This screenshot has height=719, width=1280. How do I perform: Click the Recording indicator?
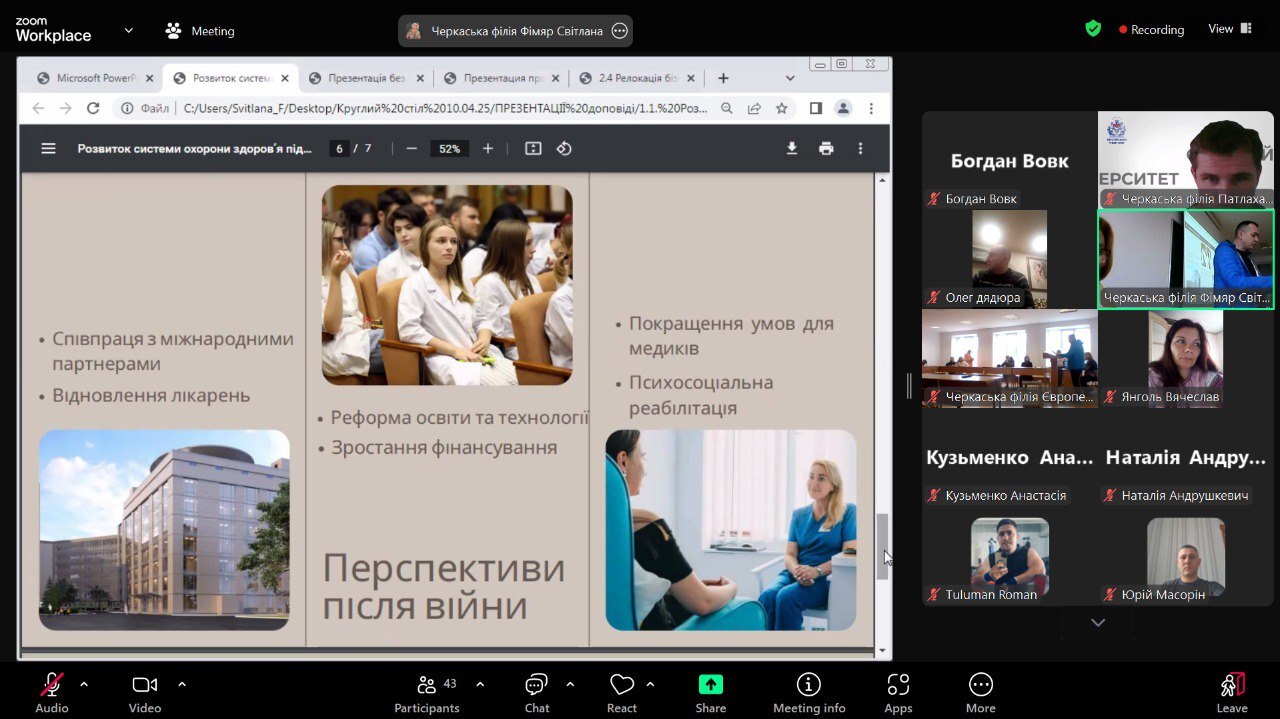pyautogui.click(x=1151, y=30)
